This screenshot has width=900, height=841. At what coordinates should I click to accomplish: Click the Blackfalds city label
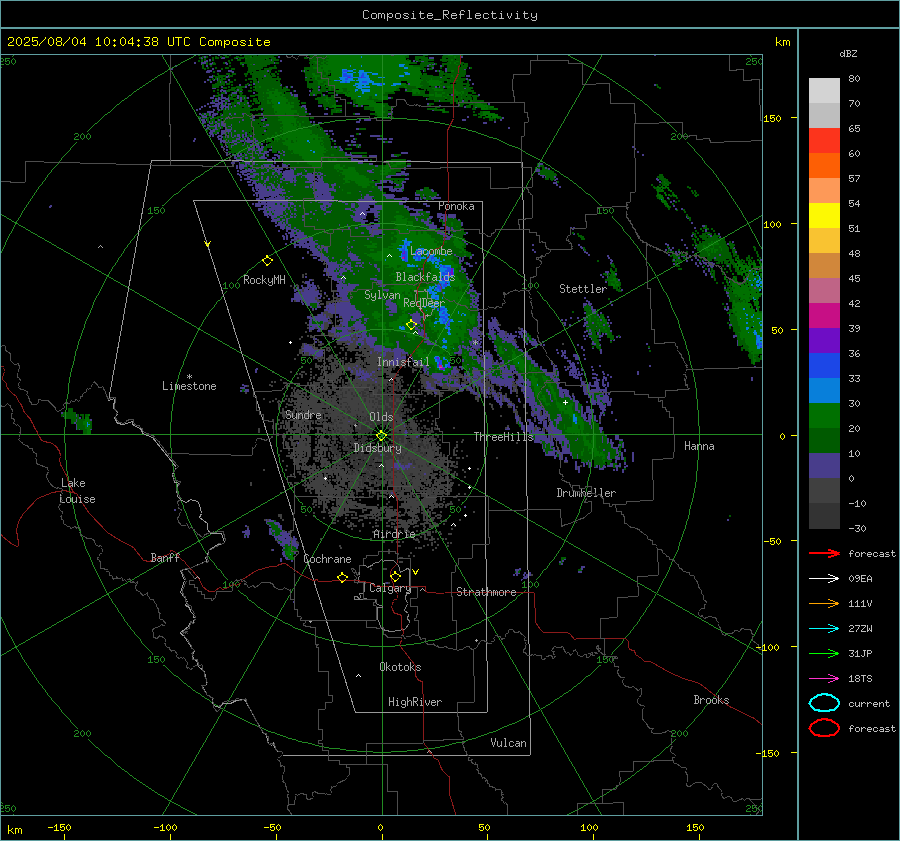pyautogui.click(x=425, y=277)
